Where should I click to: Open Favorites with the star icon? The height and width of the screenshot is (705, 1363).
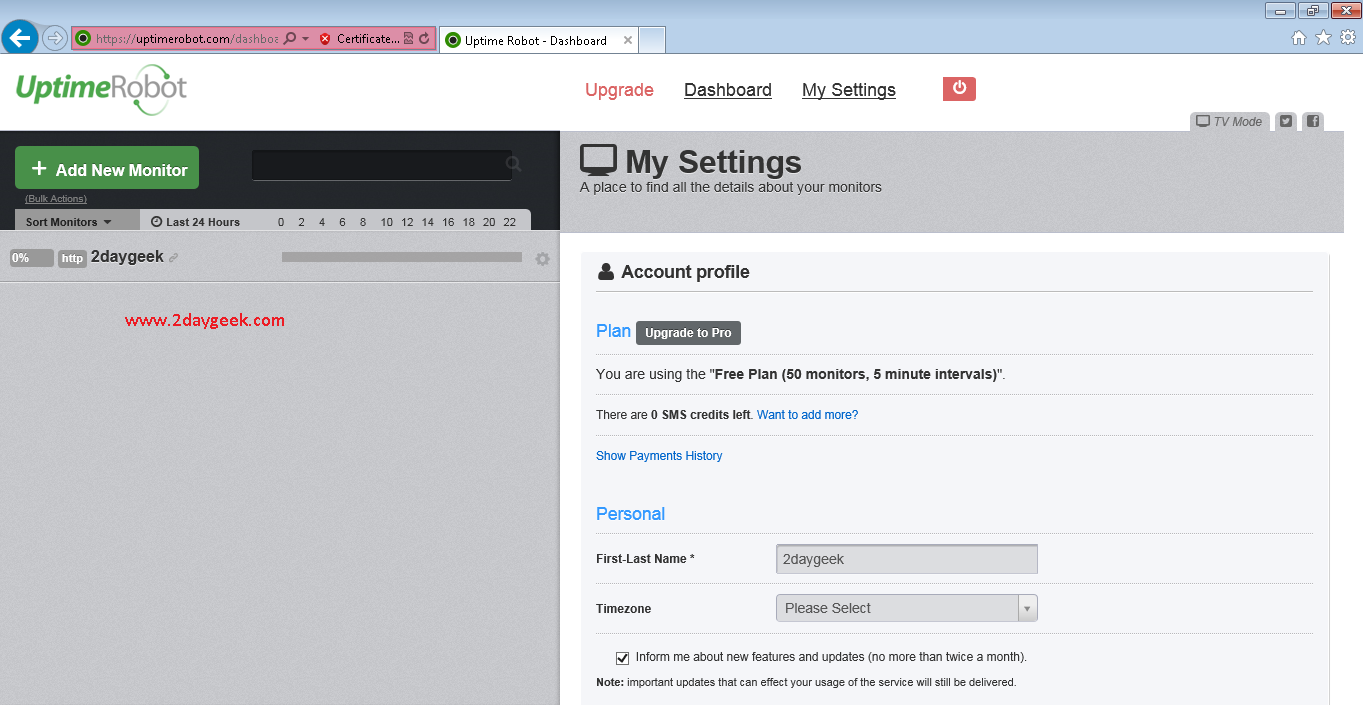1323,38
